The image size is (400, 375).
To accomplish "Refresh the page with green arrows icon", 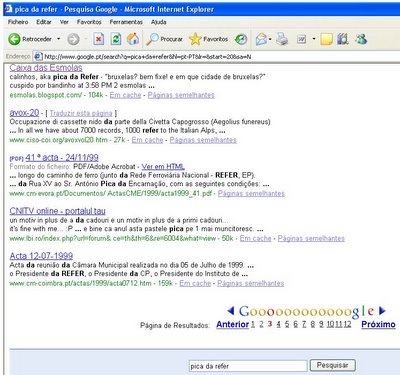I will click(x=116, y=39).
